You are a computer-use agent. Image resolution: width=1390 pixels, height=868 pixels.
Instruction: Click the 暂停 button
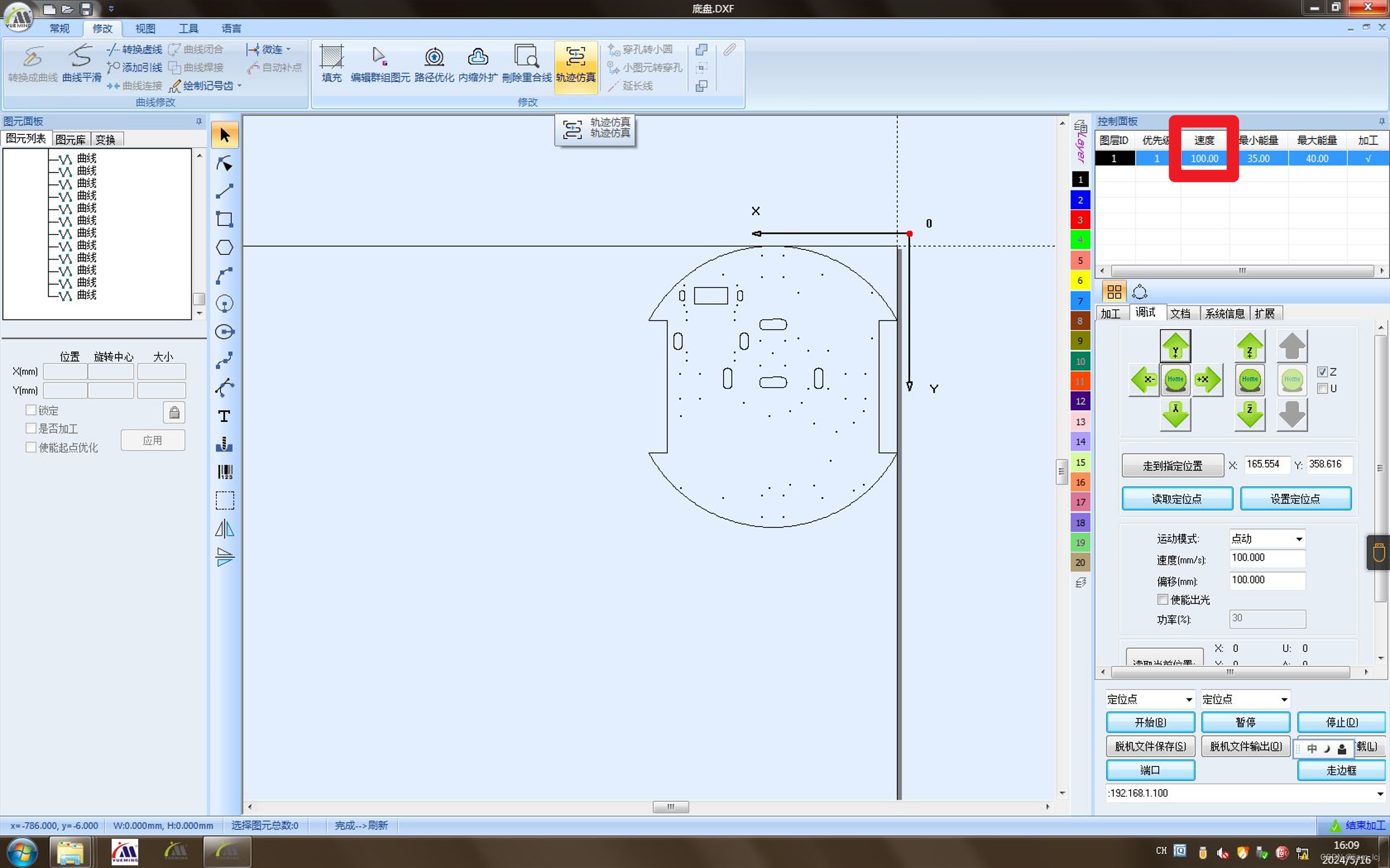pos(1245,722)
